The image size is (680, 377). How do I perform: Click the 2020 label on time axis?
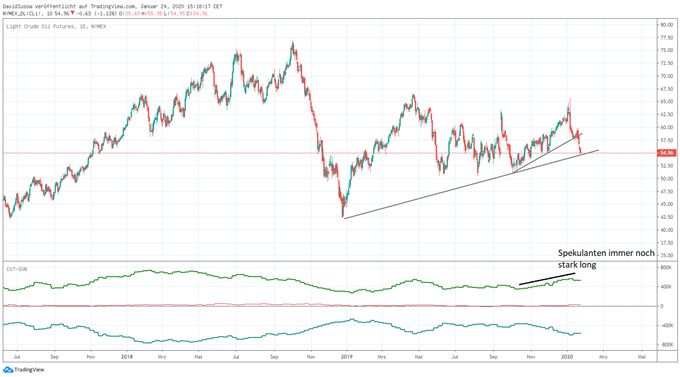567,357
